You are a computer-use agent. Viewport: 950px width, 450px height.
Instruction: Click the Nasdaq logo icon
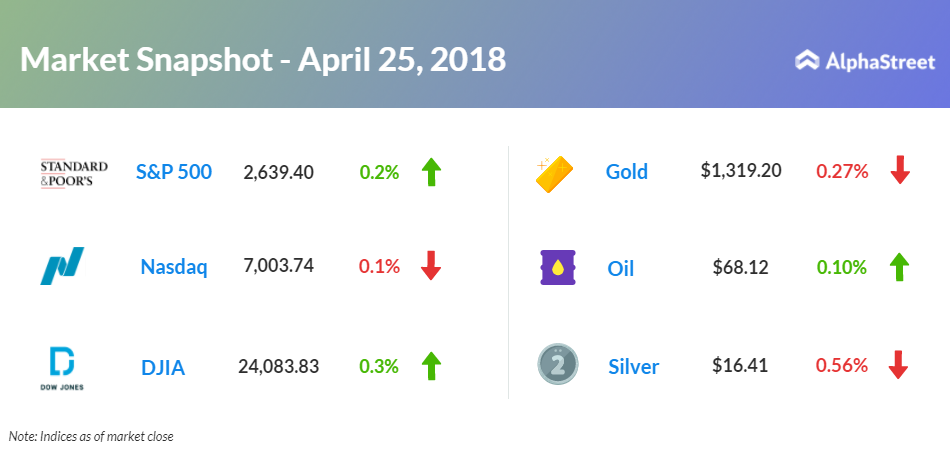click(62, 267)
